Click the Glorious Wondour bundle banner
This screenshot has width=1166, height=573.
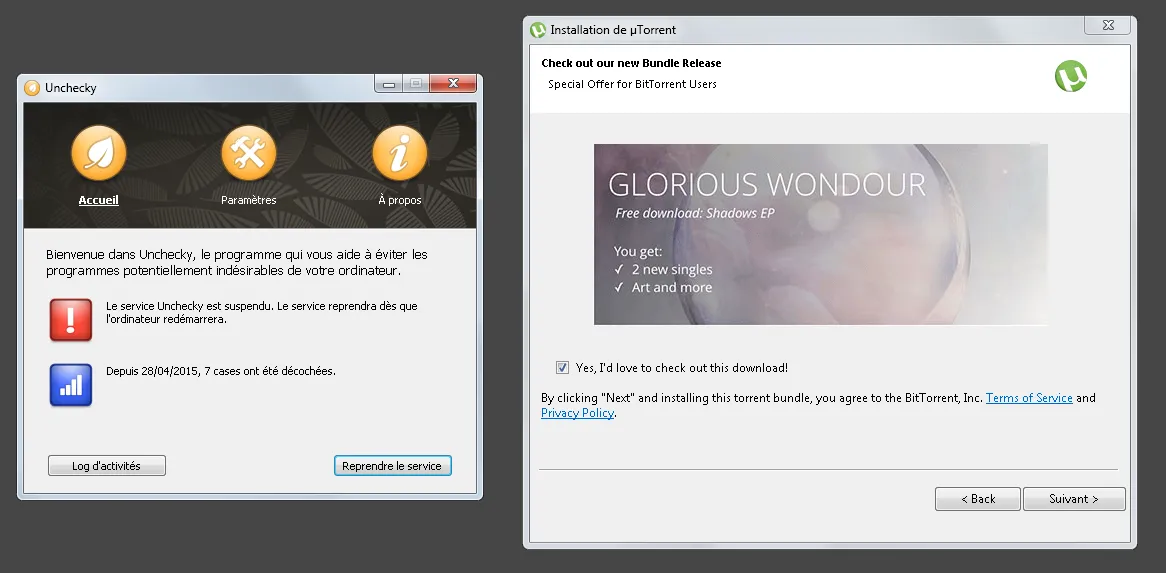[x=820, y=234]
